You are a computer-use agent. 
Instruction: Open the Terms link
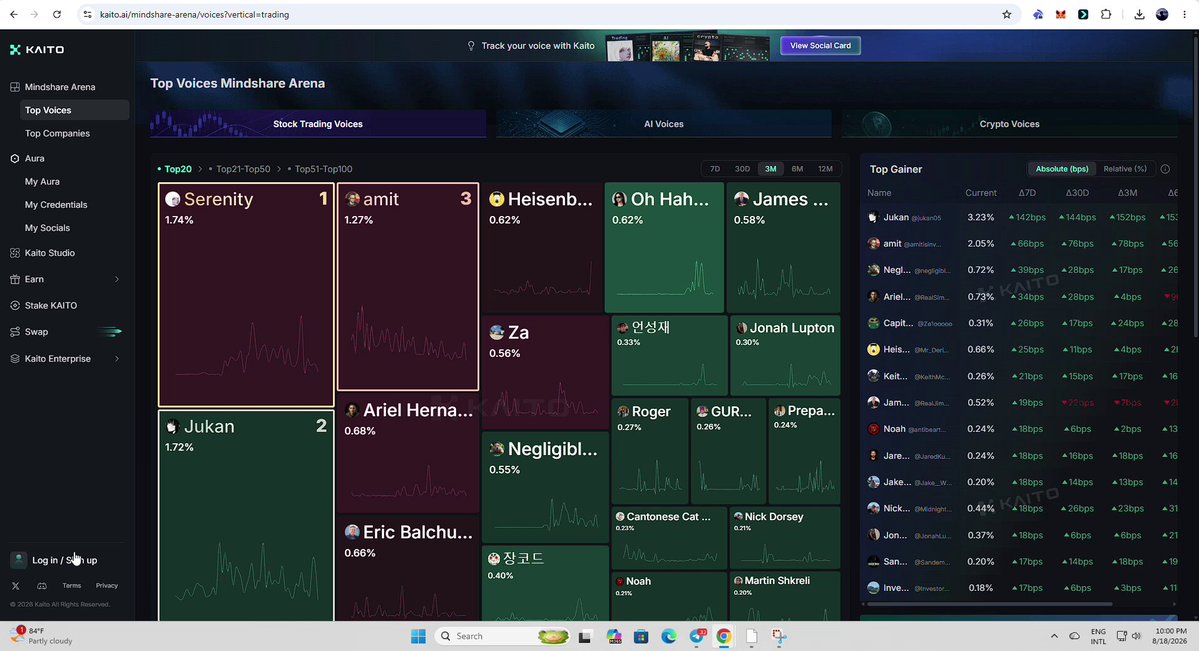[x=72, y=586]
